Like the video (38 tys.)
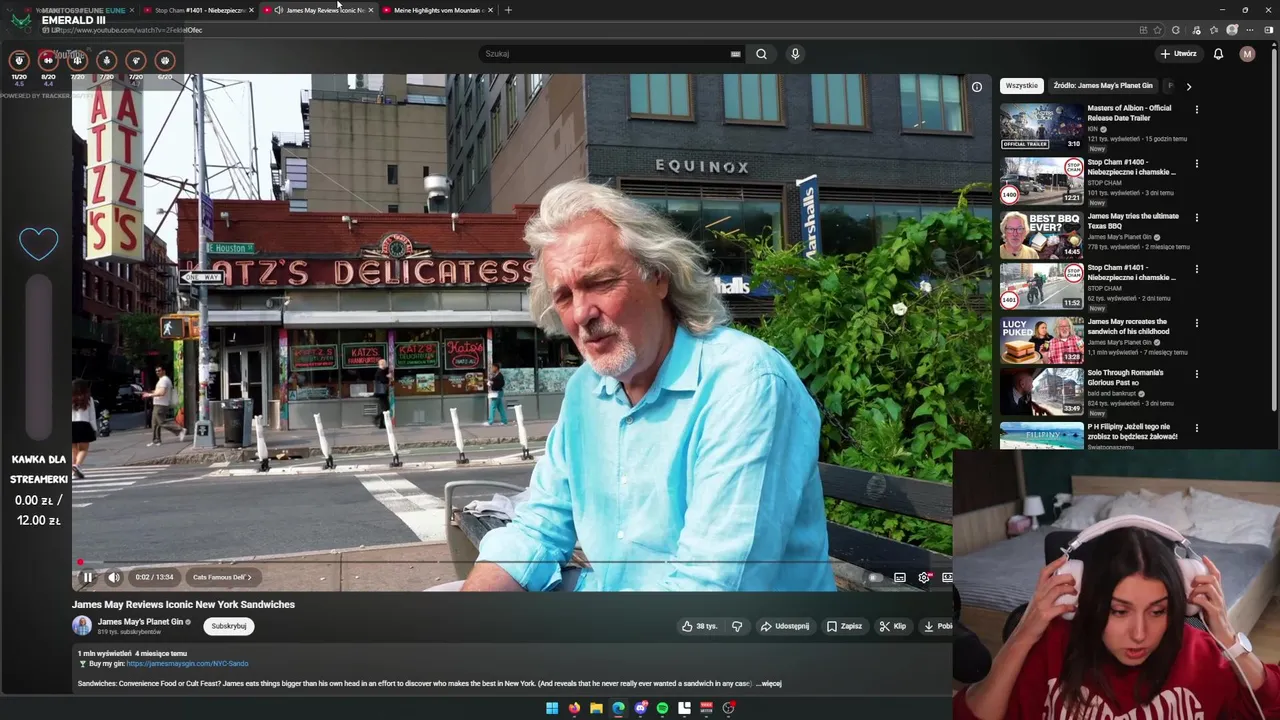 point(700,626)
